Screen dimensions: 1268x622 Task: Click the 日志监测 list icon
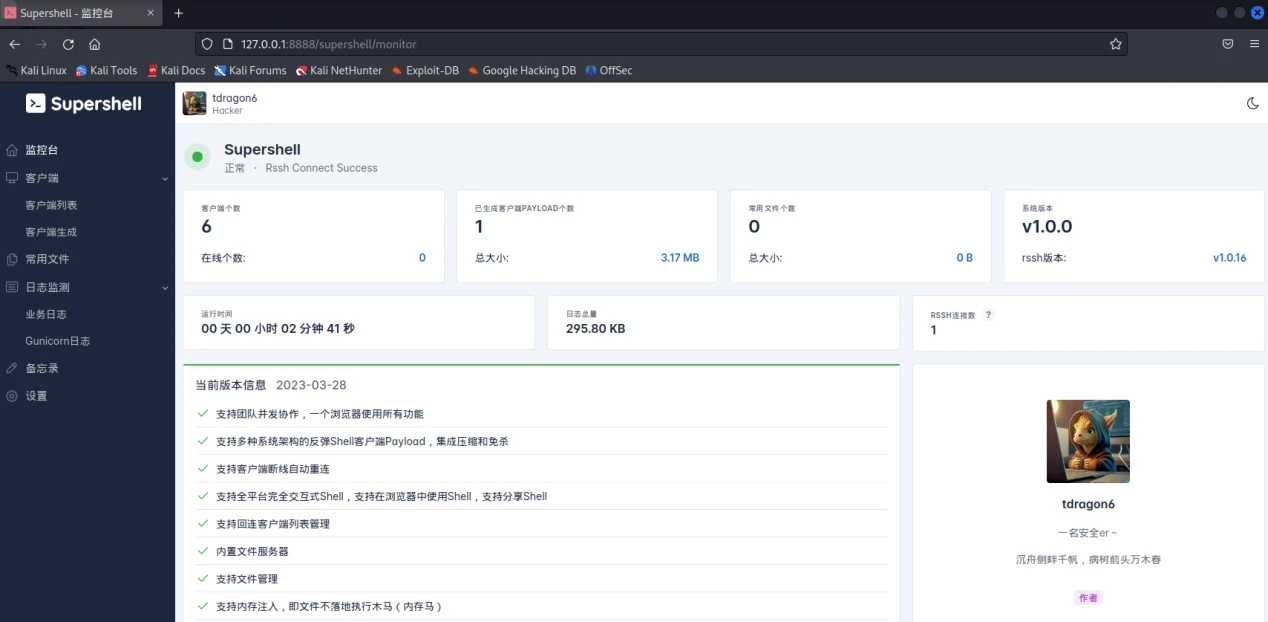(x=12, y=287)
